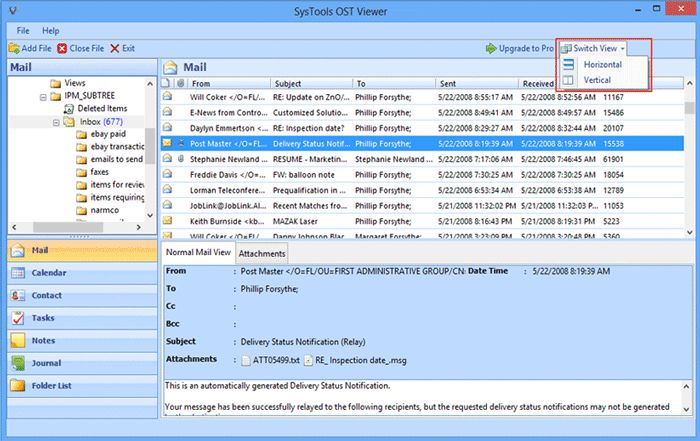700x441 pixels.
Task: Sort by the Sent column header
Action: (476, 83)
